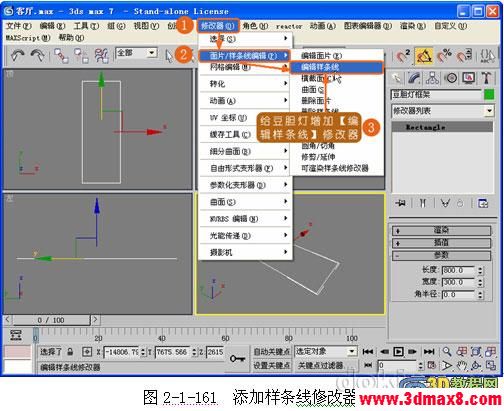The height and width of the screenshot is (411, 504).
Task: Toggle the 自动关键点 button
Action: pyautogui.click(x=271, y=351)
